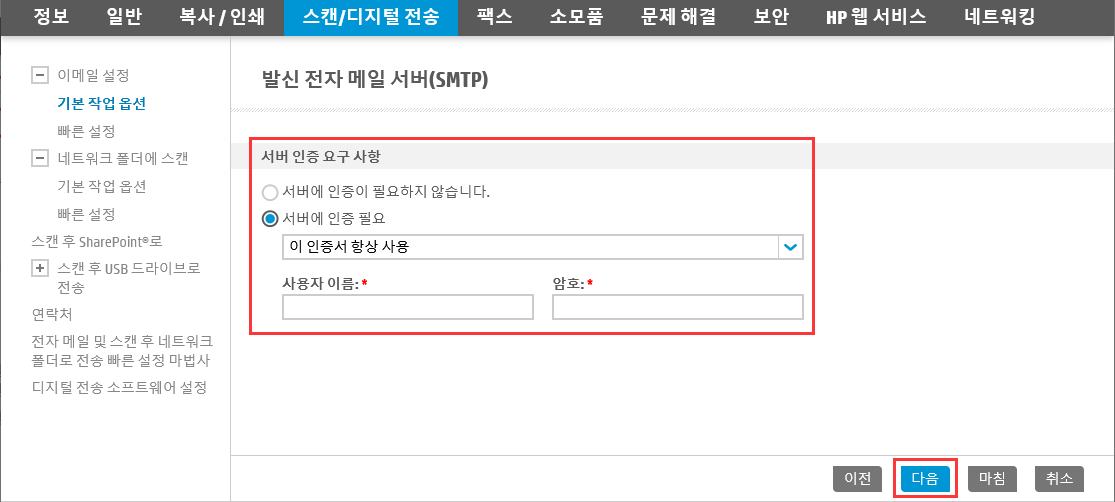The width and height of the screenshot is (1115, 502).
Task: Collapse the 네트워크 폴더에 스캔 section
Action: [41, 159]
